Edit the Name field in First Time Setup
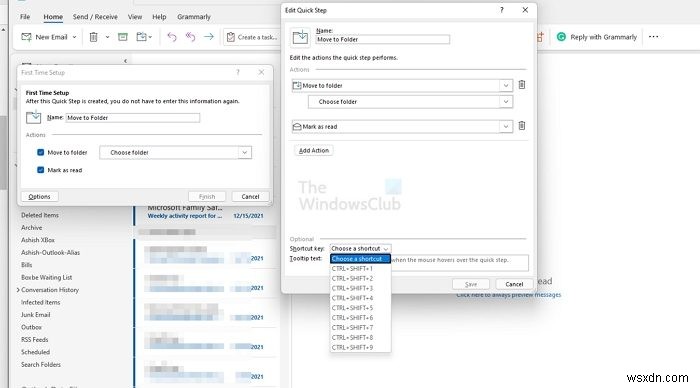This screenshot has height=388, width=700. click(x=133, y=117)
